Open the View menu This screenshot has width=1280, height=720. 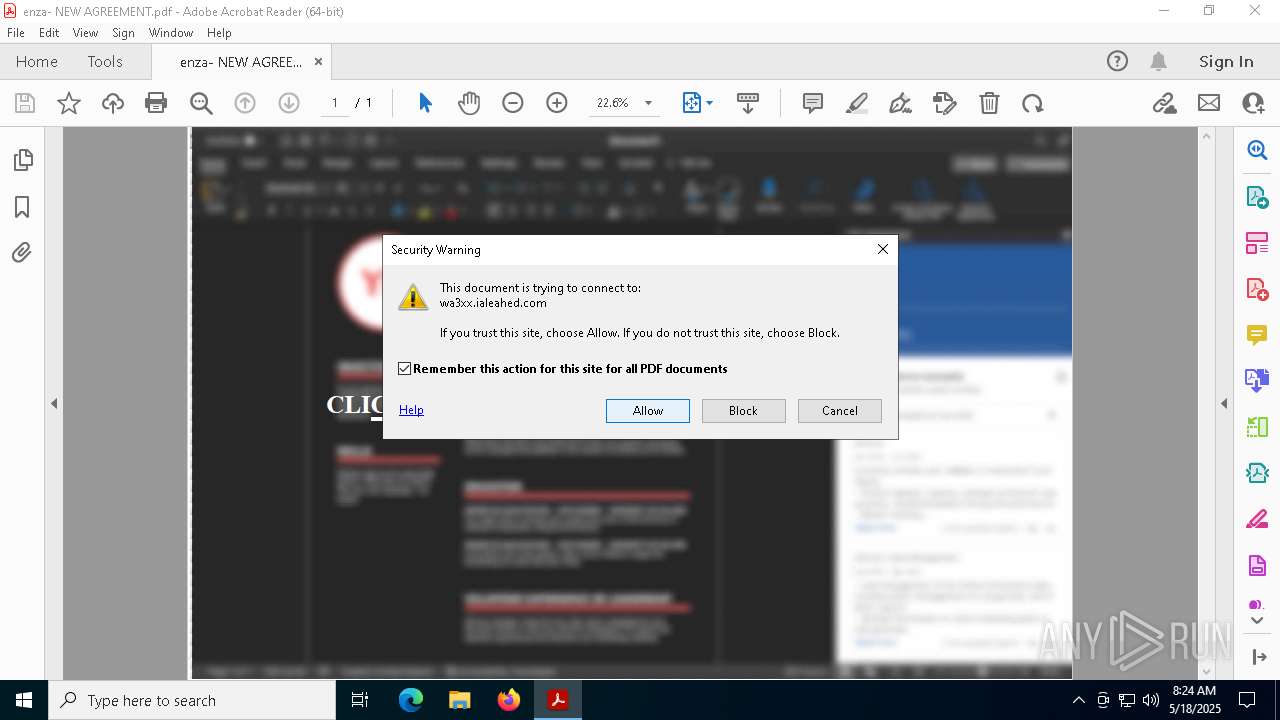[x=85, y=33]
